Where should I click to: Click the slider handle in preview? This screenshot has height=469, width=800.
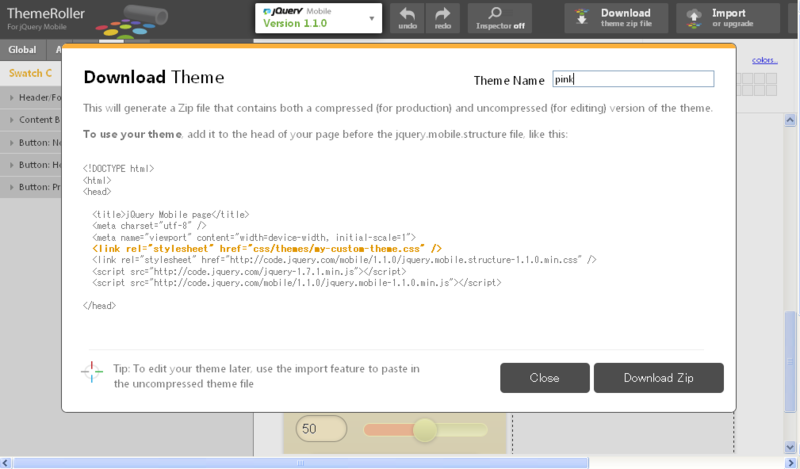425,430
